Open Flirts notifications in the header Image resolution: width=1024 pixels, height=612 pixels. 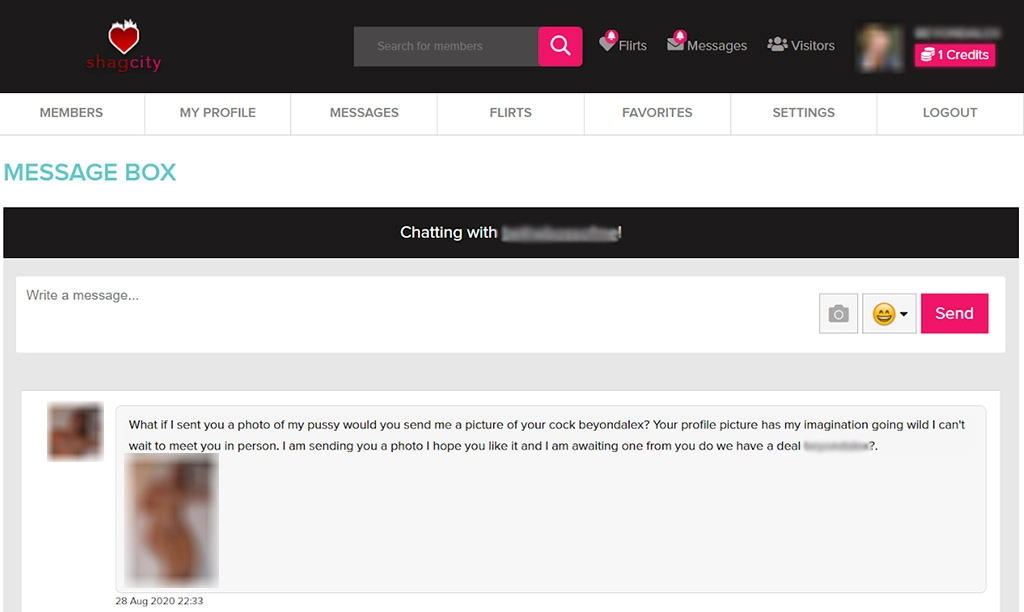pos(622,45)
